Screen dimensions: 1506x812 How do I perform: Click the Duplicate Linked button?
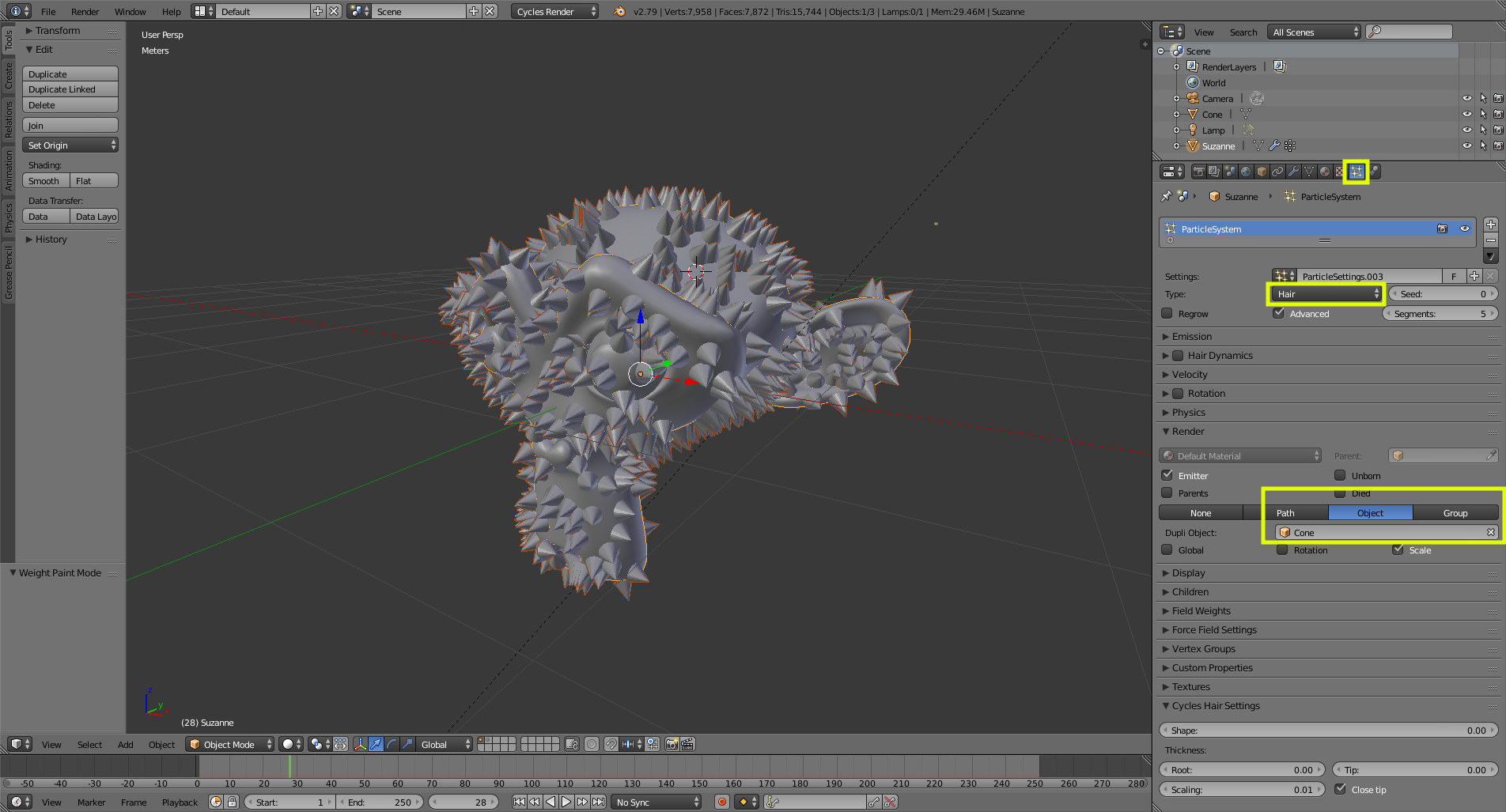pyautogui.click(x=70, y=89)
